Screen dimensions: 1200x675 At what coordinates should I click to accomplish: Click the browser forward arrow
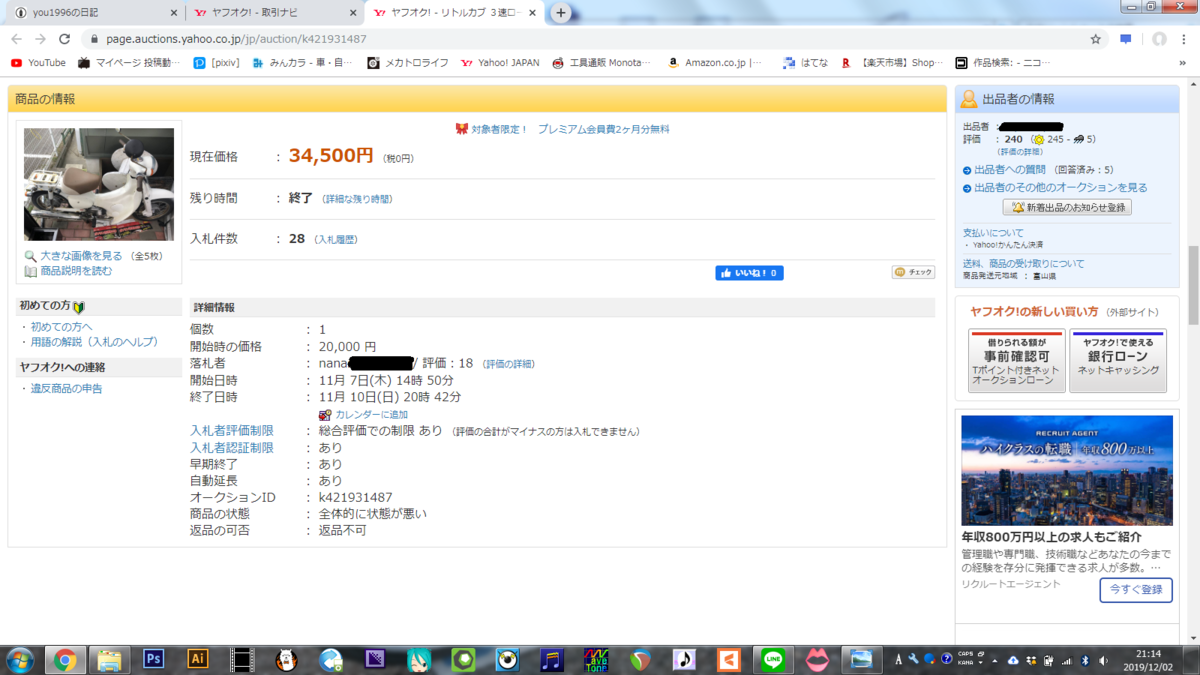(x=40, y=39)
